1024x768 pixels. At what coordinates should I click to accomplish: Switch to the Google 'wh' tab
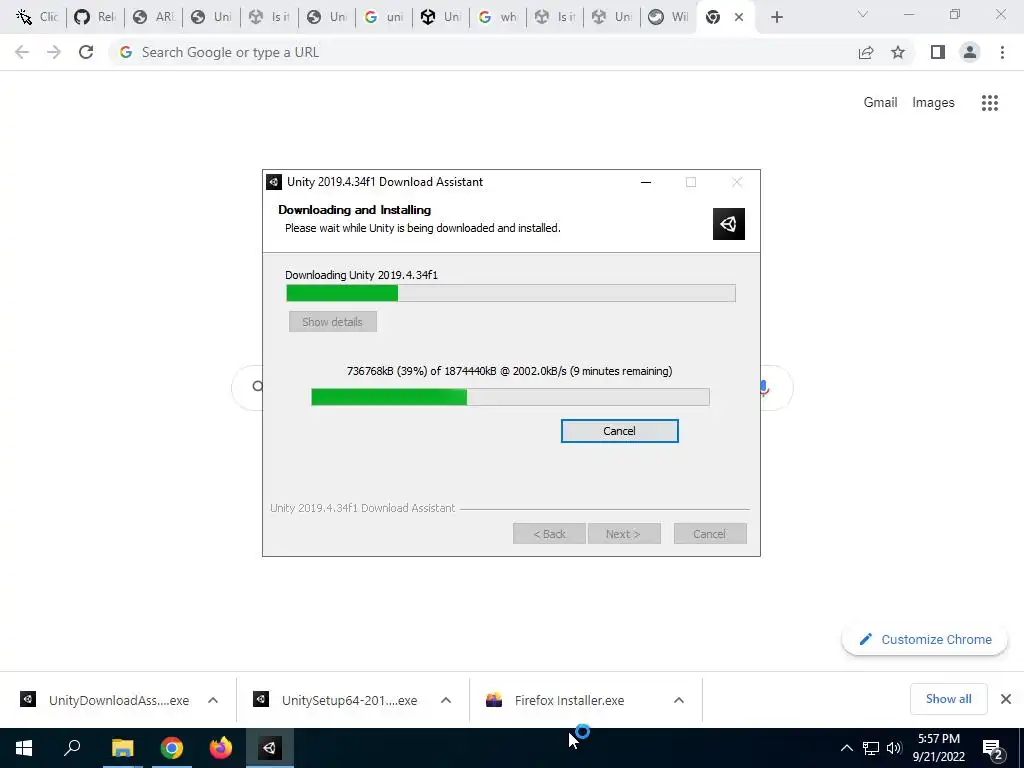point(497,17)
